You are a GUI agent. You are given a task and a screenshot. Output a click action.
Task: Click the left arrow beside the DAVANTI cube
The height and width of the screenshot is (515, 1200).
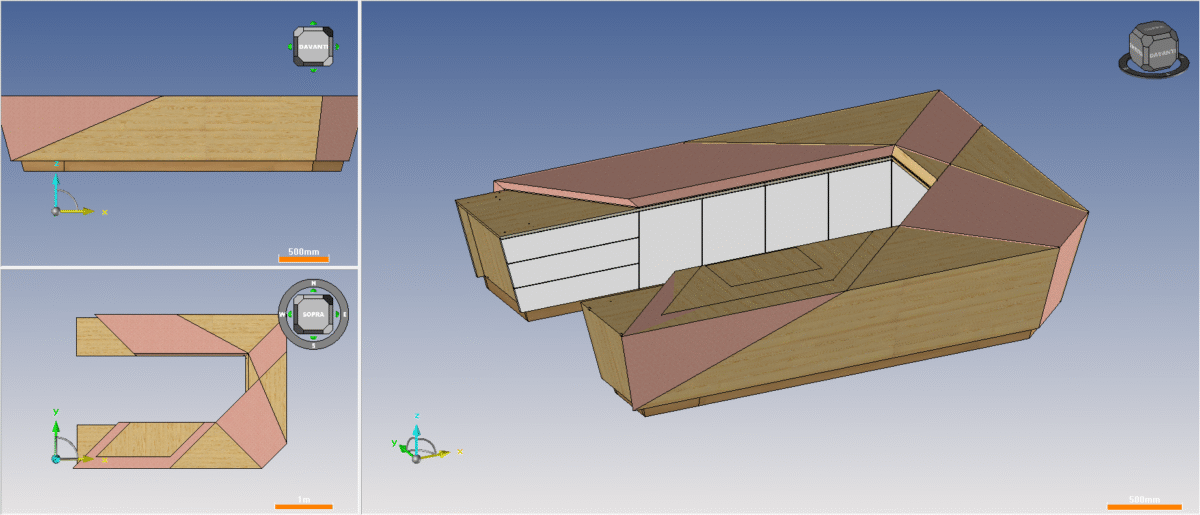click(x=290, y=46)
